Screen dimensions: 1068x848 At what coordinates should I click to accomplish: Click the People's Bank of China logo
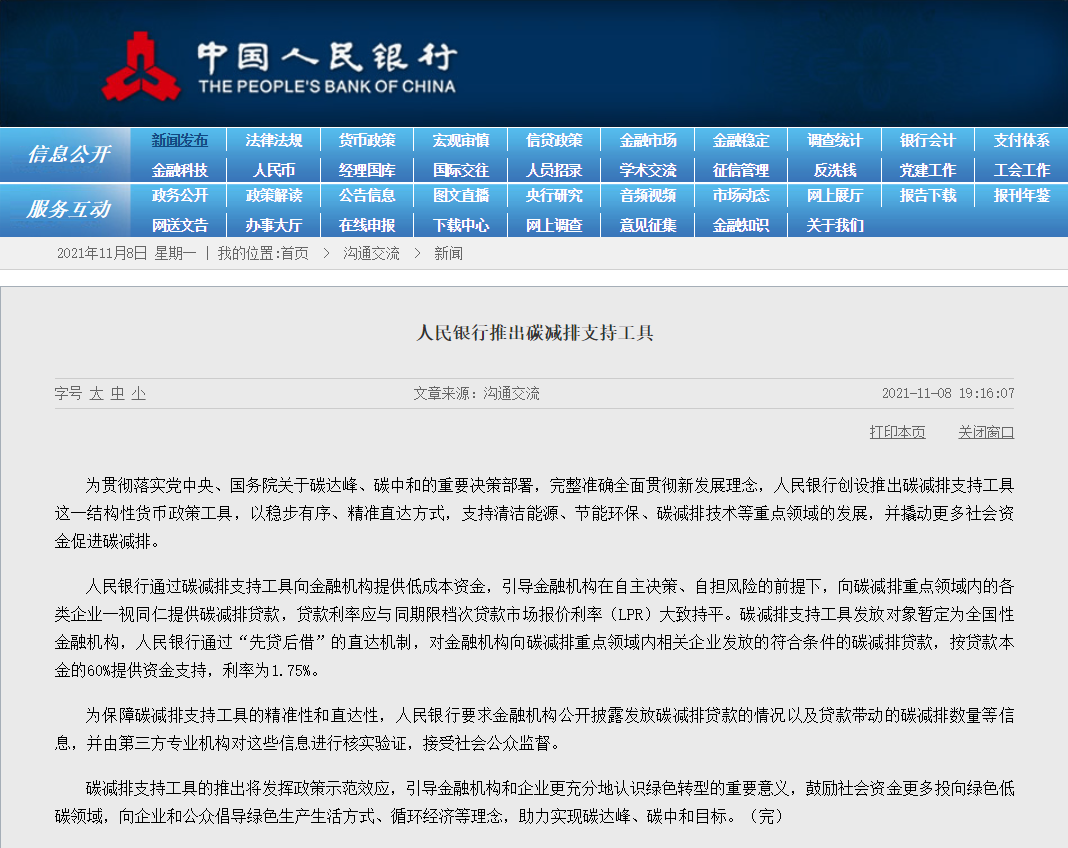point(279,67)
